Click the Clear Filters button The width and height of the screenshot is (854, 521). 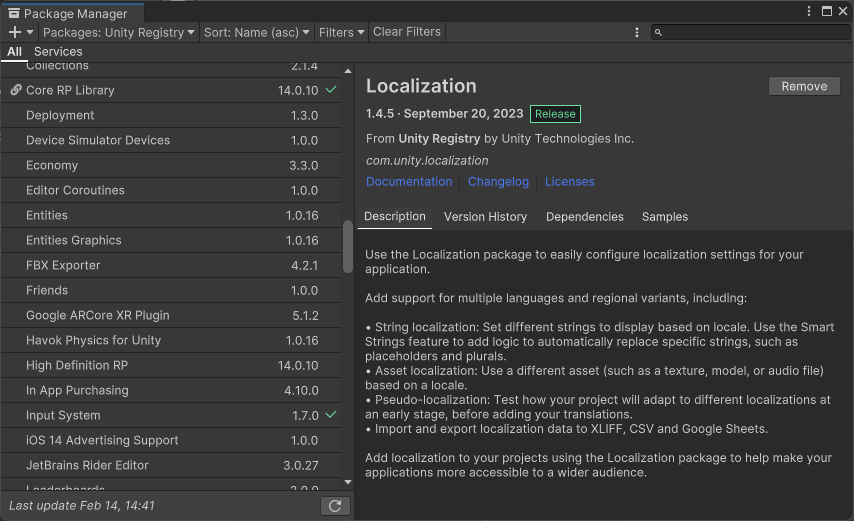pos(407,32)
